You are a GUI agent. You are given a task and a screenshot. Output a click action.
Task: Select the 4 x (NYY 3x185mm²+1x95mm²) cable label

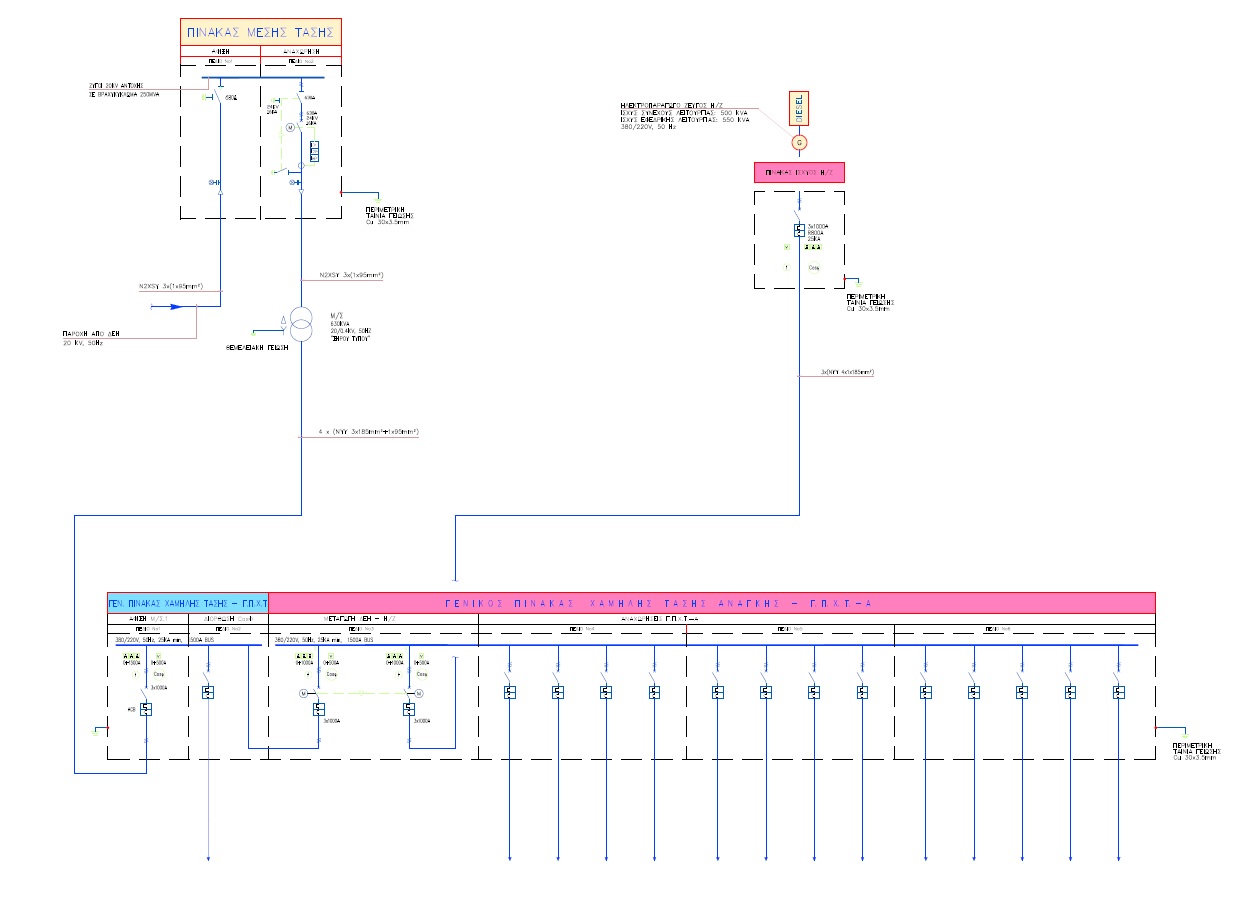(x=367, y=433)
